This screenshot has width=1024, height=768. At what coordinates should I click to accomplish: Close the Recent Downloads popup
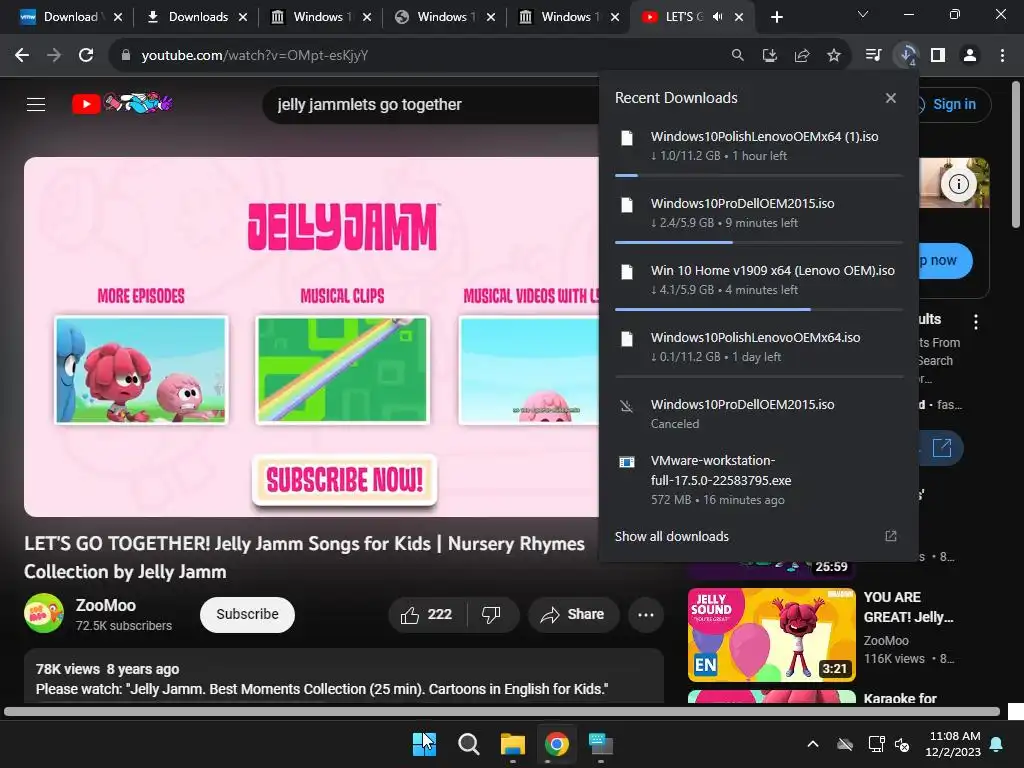891,98
